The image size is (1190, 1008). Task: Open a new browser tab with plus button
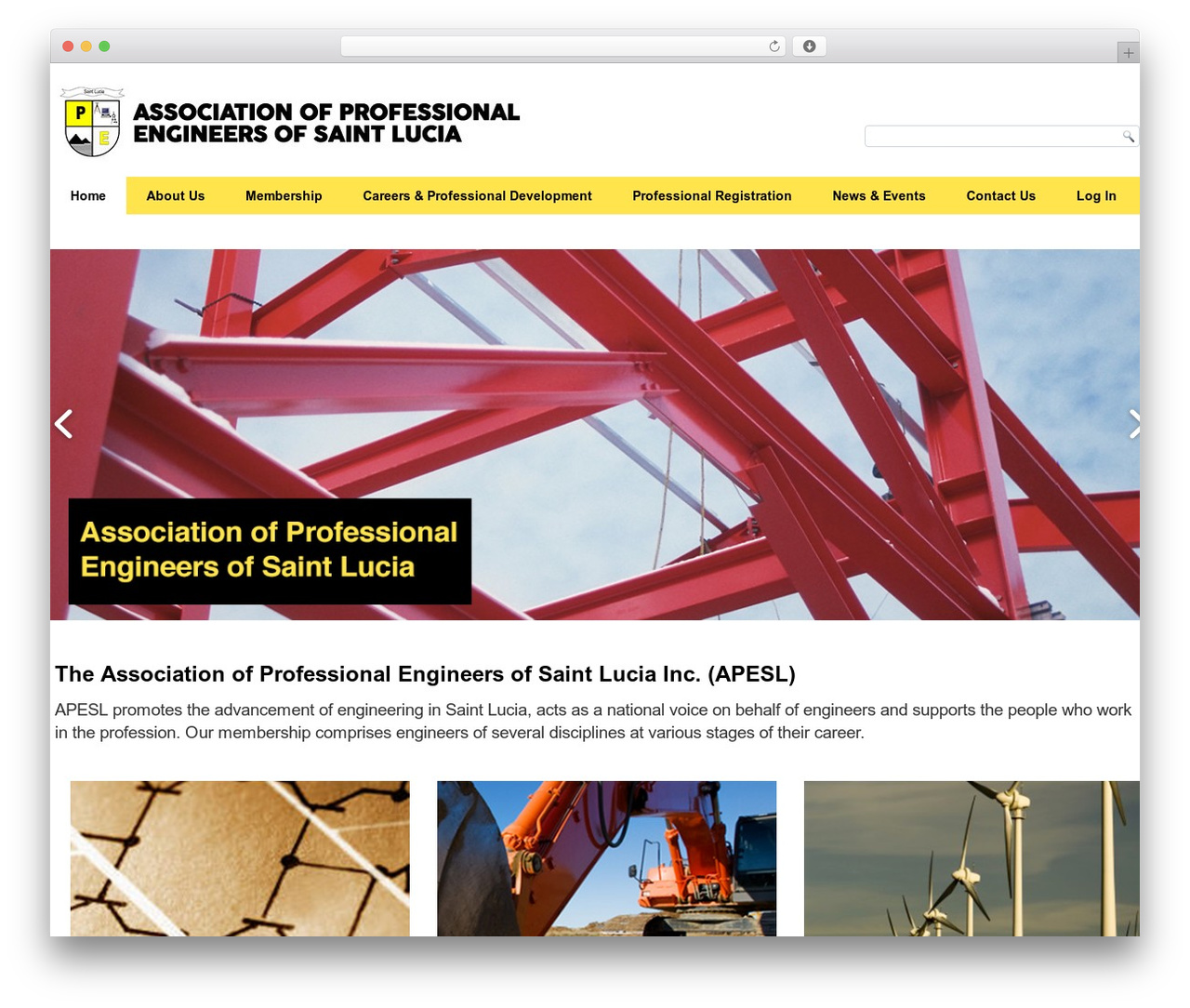coord(1128,53)
